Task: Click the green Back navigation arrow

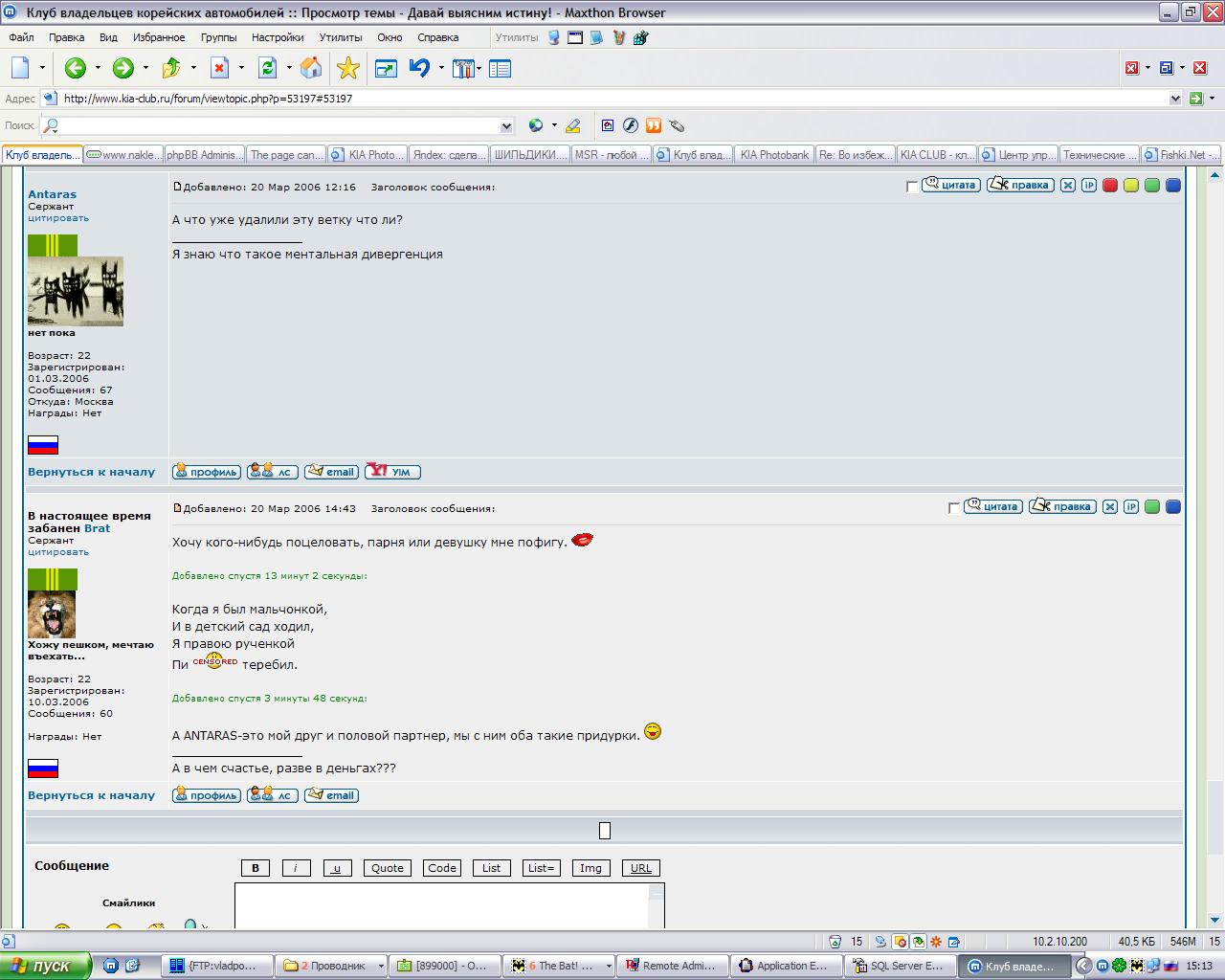Action: click(x=76, y=68)
